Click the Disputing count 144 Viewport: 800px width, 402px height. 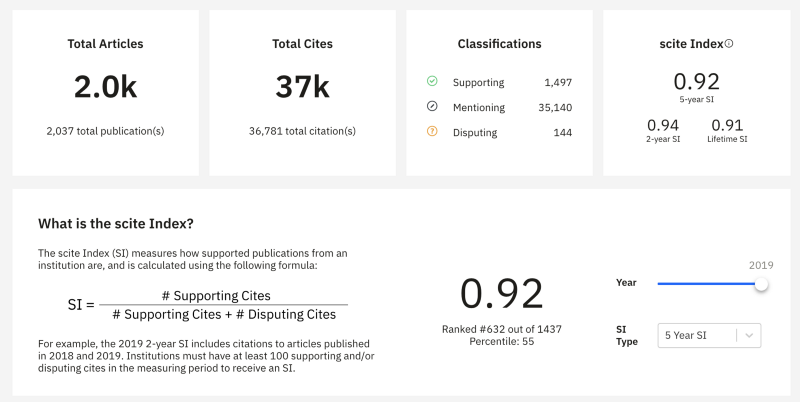click(562, 132)
